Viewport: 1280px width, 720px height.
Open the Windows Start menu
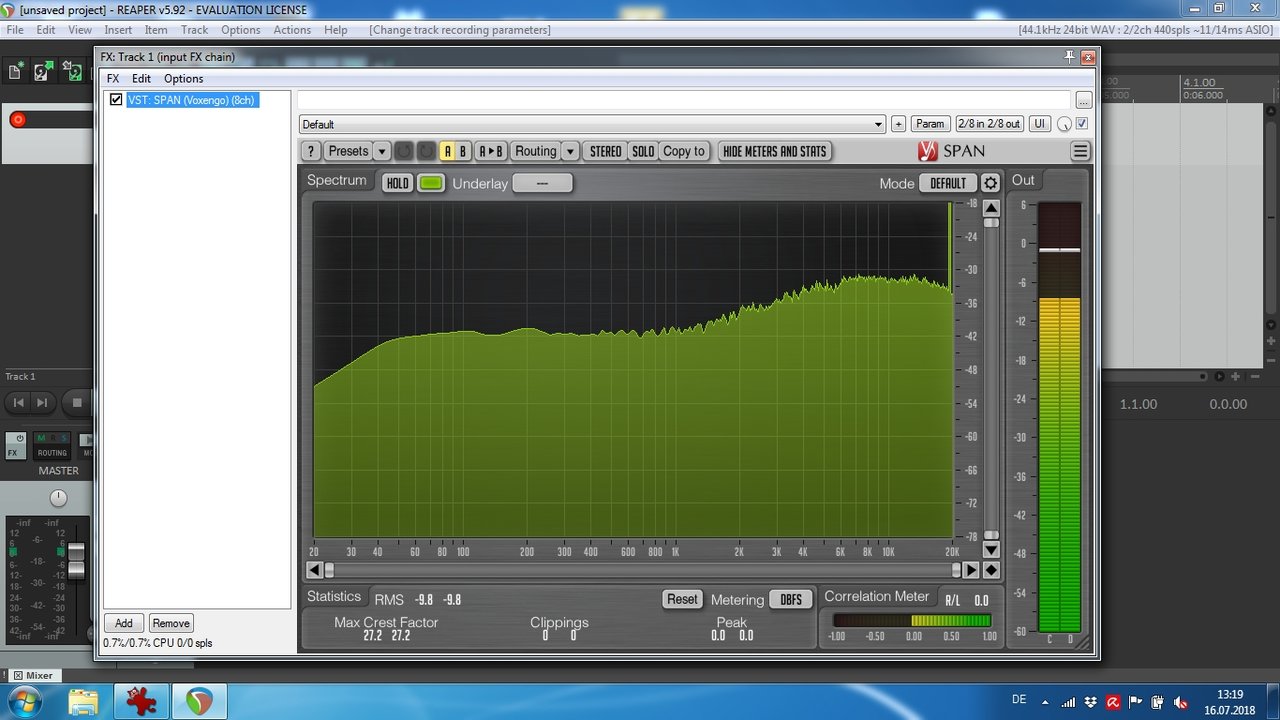(27, 701)
